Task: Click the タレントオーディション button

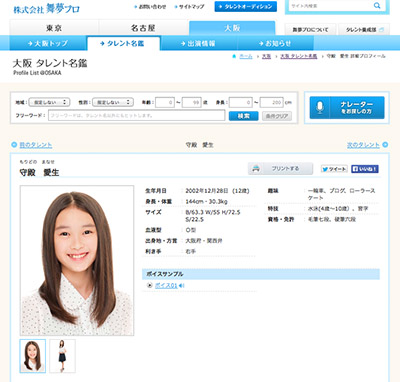Action: click(246, 6)
